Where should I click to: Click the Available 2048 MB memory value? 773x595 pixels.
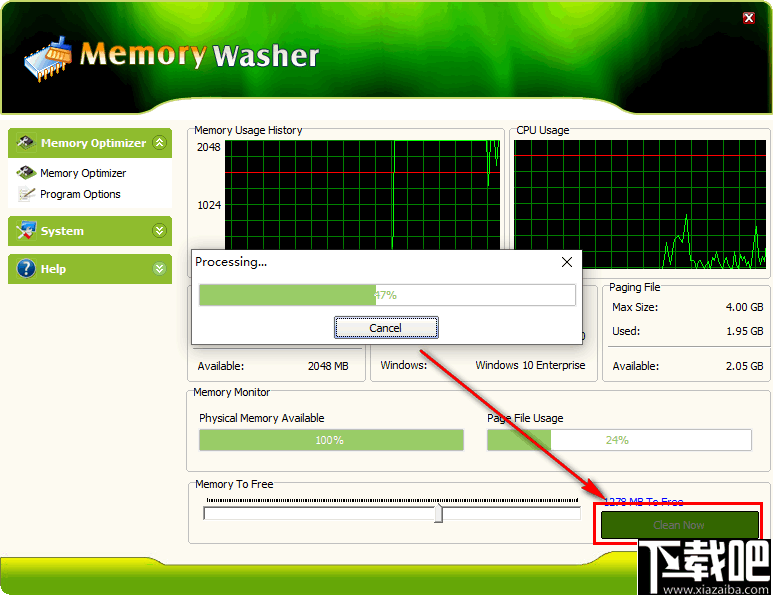pos(328,366)
